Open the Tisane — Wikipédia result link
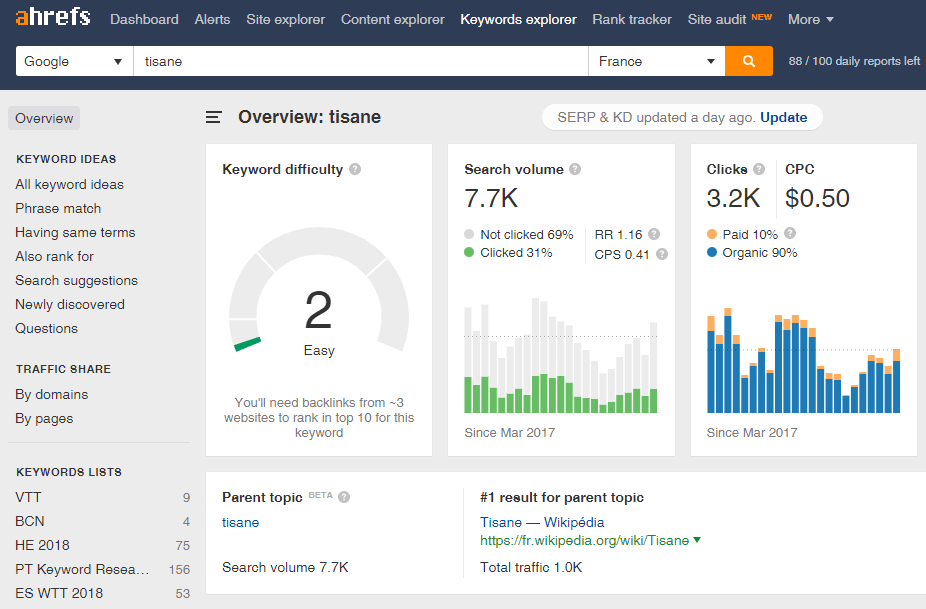Screen dimensions: 926x609 click(542, 522)
